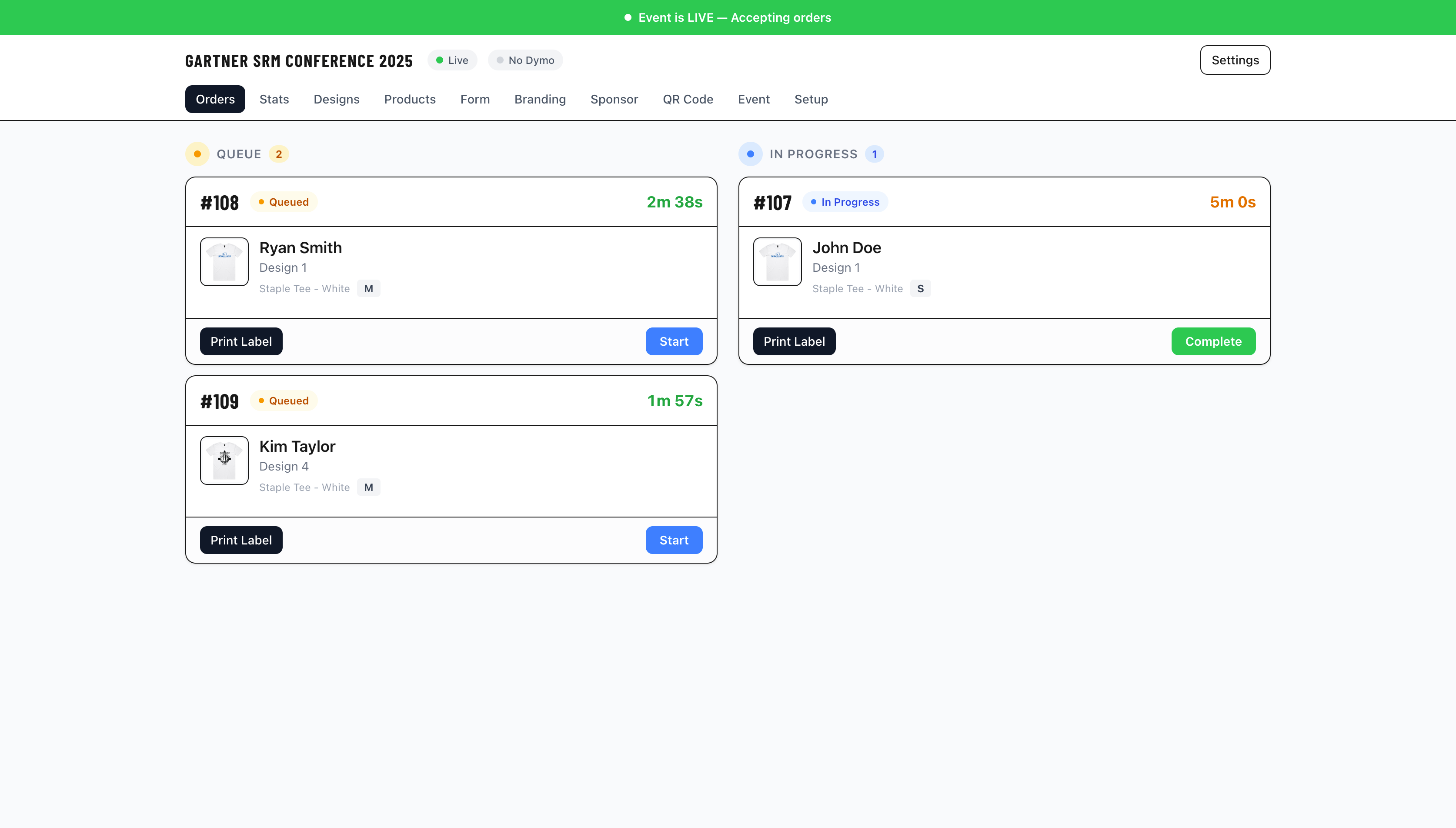Screen dimensions: 1456x828
Task: Click the Live status badge
Action: click(x=452, y=60)
